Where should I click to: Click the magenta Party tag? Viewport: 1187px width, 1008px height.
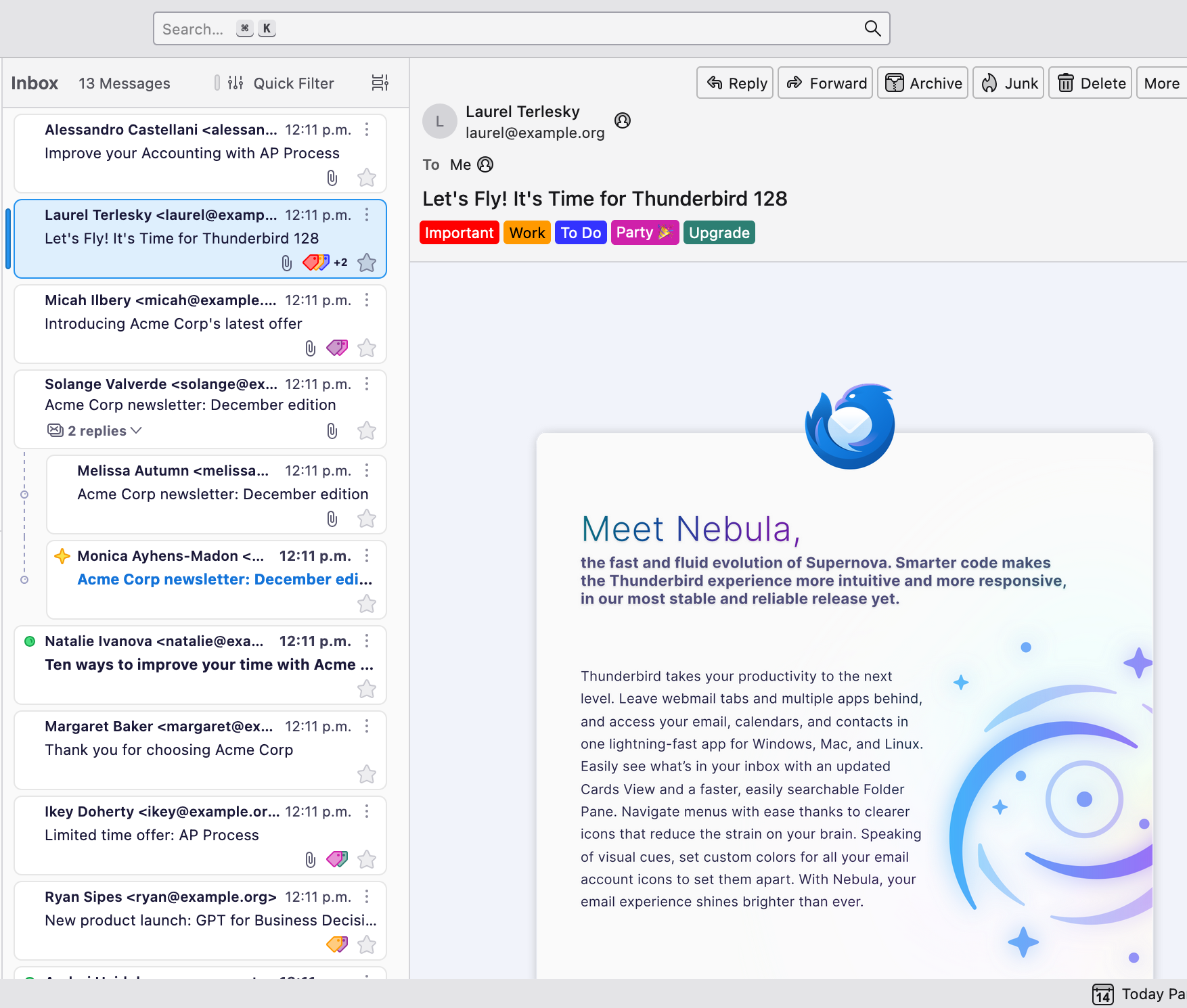645,233
